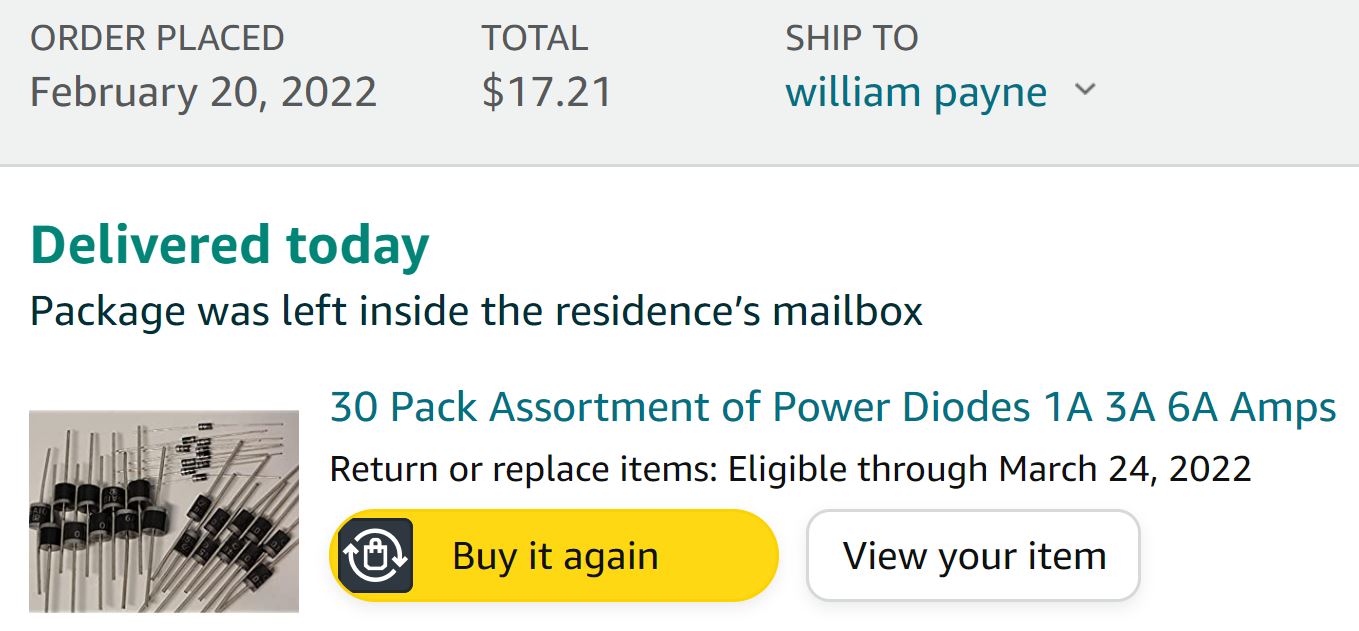Expand the Ship To chevron arrow
1359x631 pixels.
1085,91
